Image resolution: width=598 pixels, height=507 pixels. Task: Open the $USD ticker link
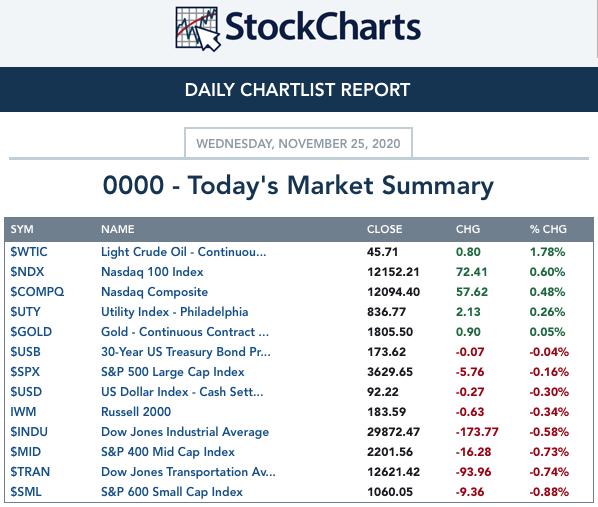click(x=26, y=392)
